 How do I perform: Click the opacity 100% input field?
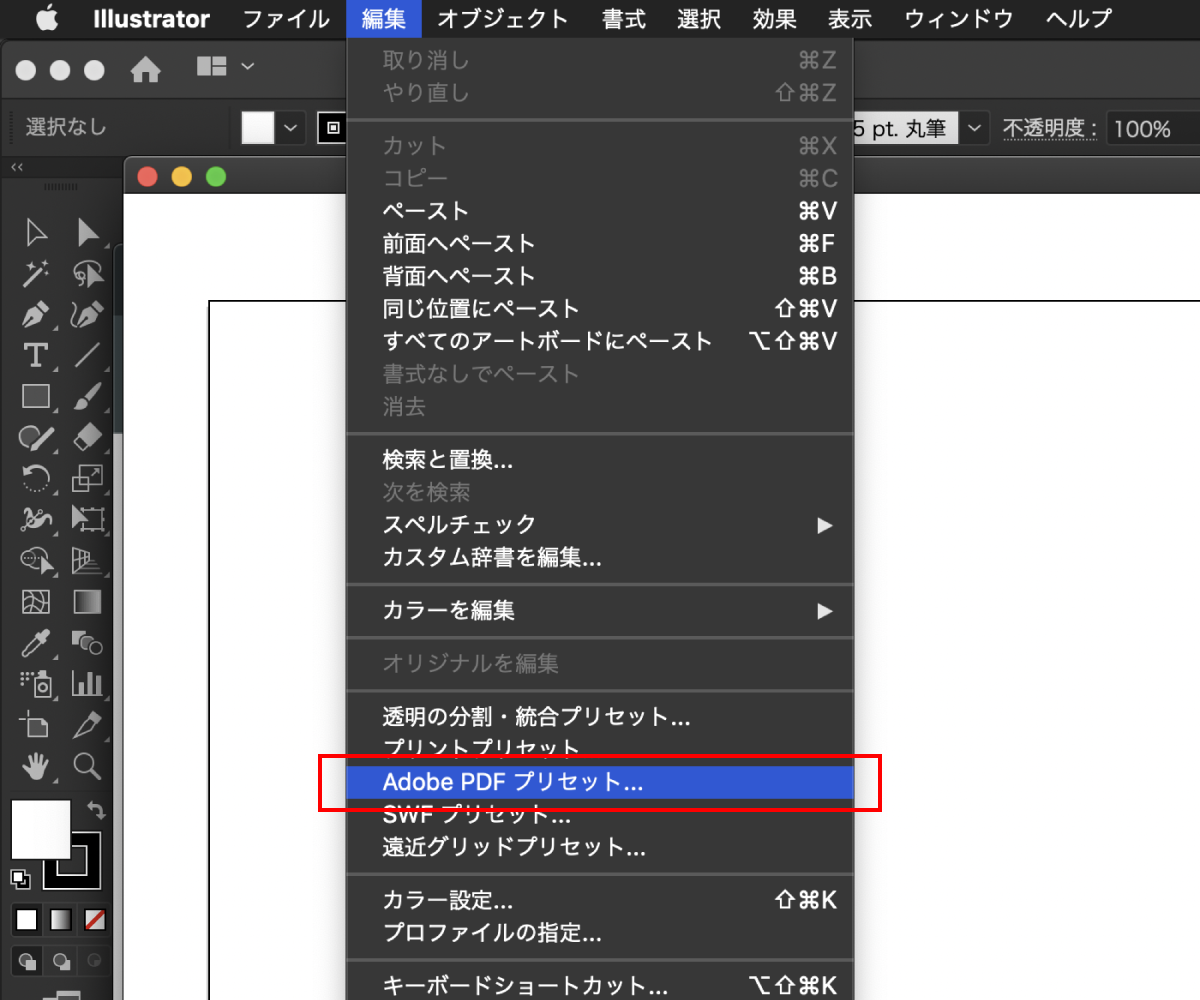[x=1152, y=128]
